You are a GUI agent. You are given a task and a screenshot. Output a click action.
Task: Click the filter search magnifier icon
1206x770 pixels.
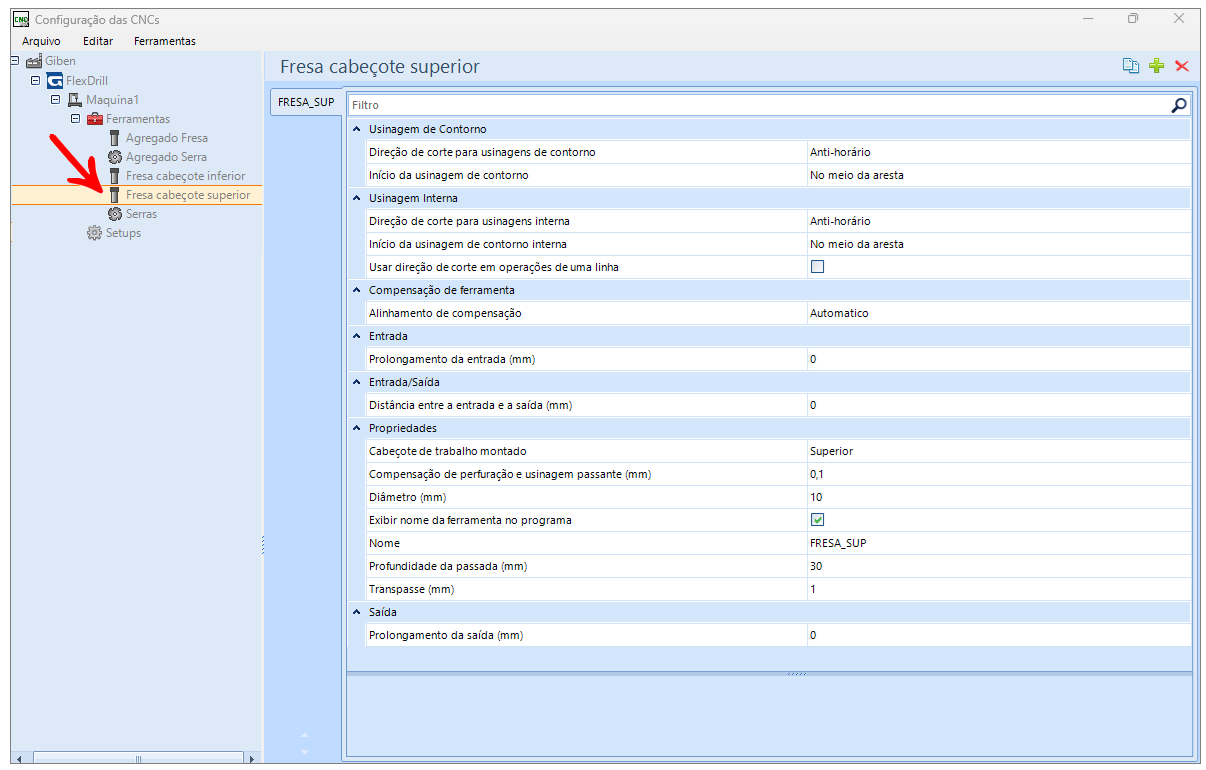[1179, 105]
